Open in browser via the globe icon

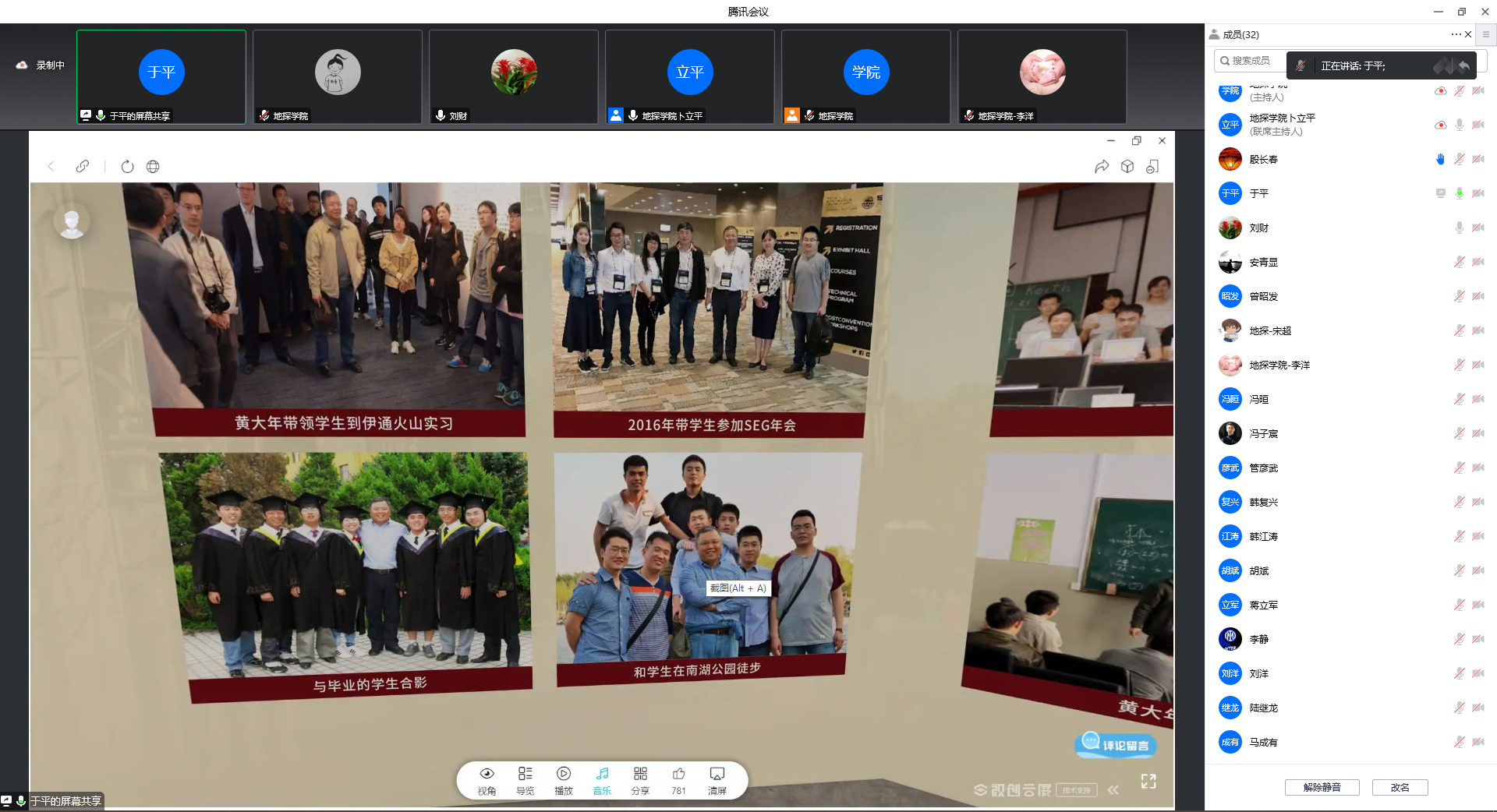click(x=153, y=167)
